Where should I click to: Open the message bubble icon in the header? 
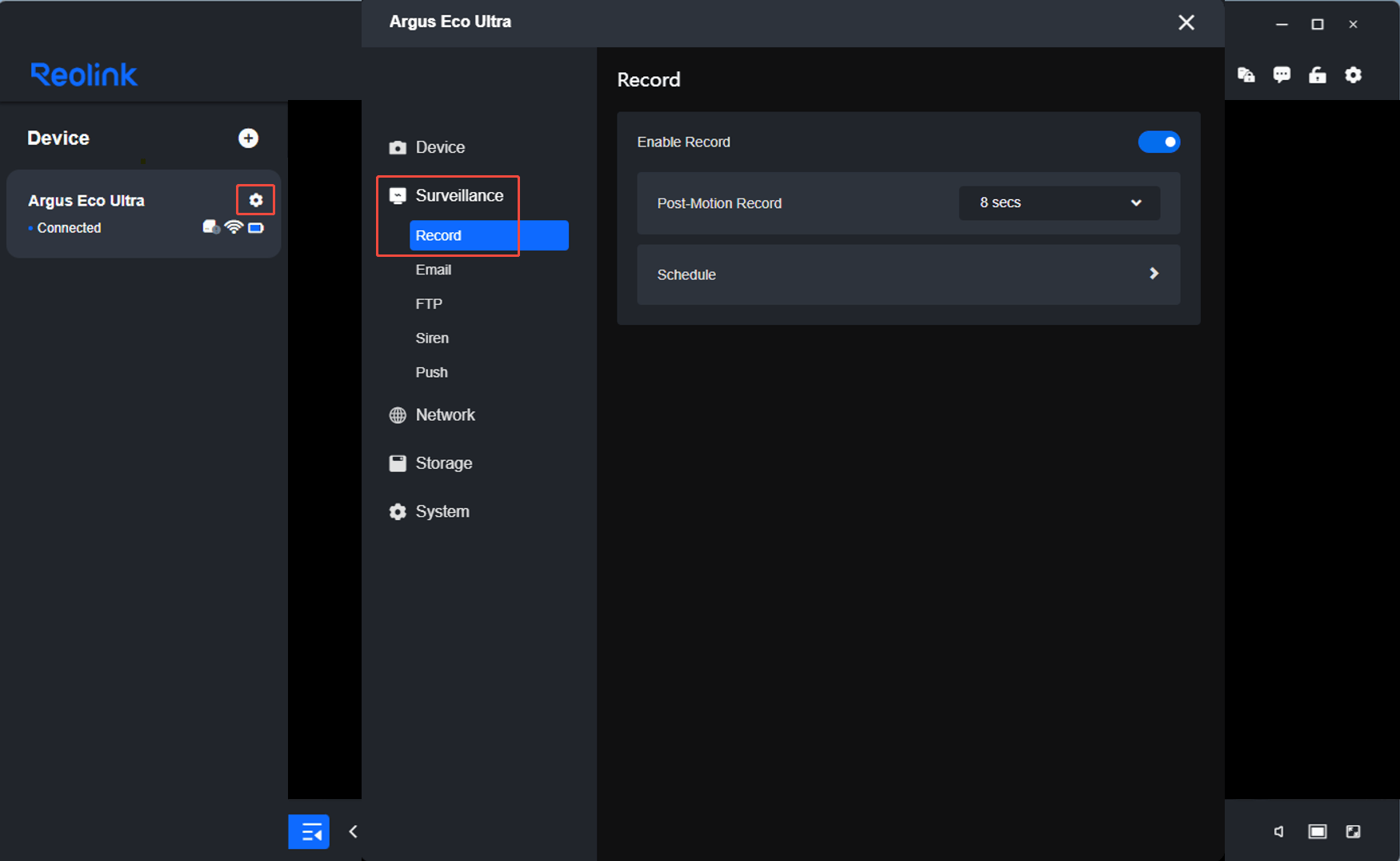(x=1282, y=75)
